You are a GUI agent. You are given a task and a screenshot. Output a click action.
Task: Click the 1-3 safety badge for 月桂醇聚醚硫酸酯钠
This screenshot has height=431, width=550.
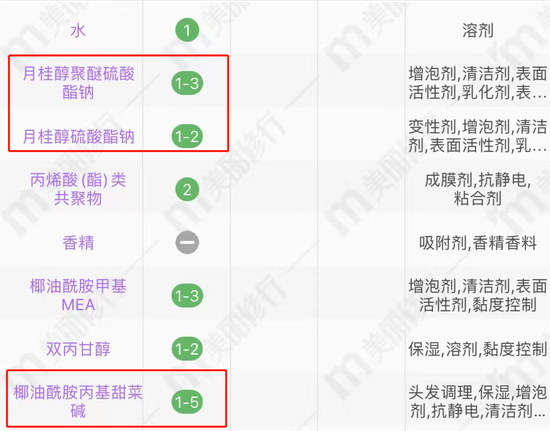point(187,83)
